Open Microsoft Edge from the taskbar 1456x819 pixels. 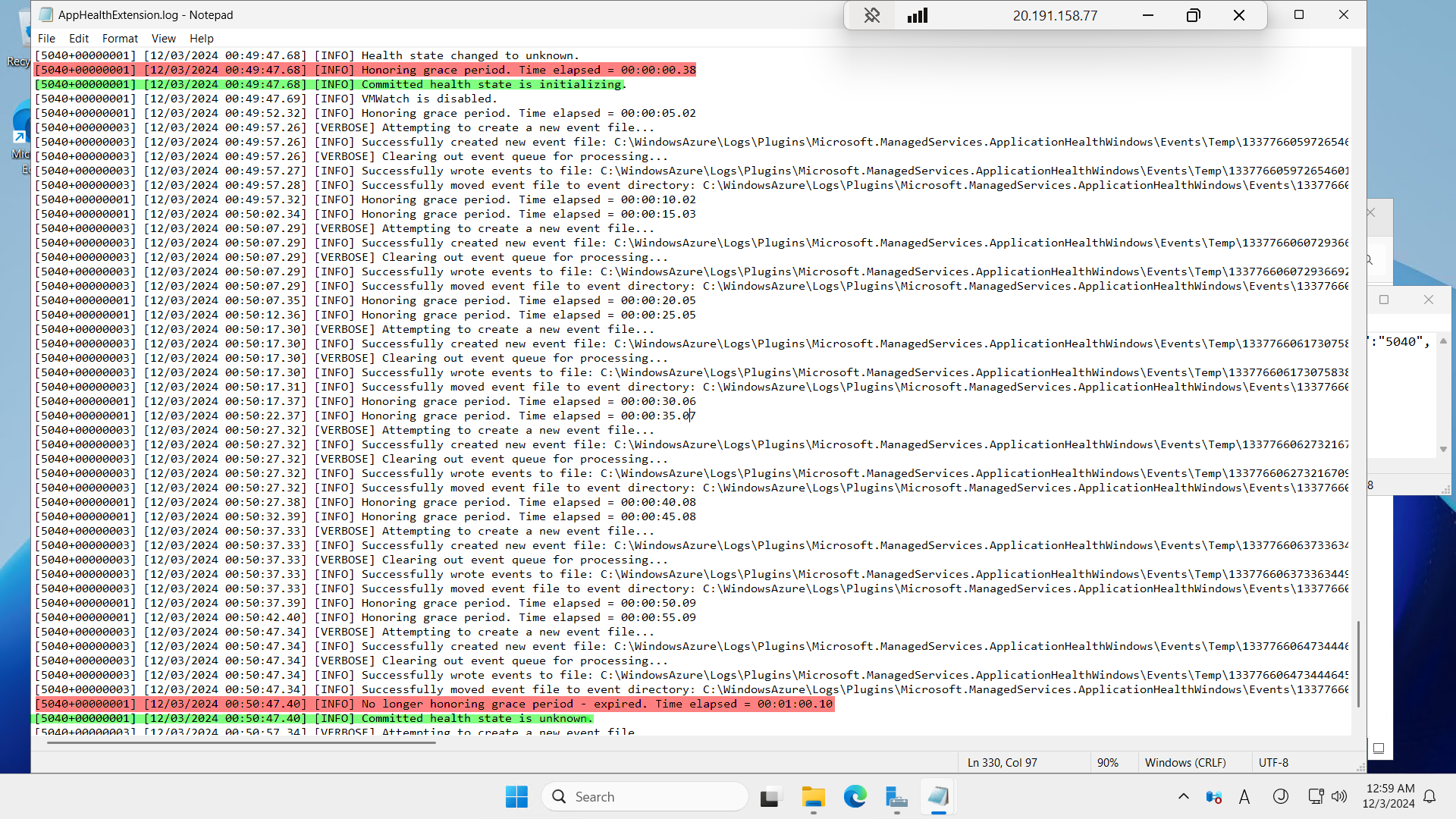(855, 796)
